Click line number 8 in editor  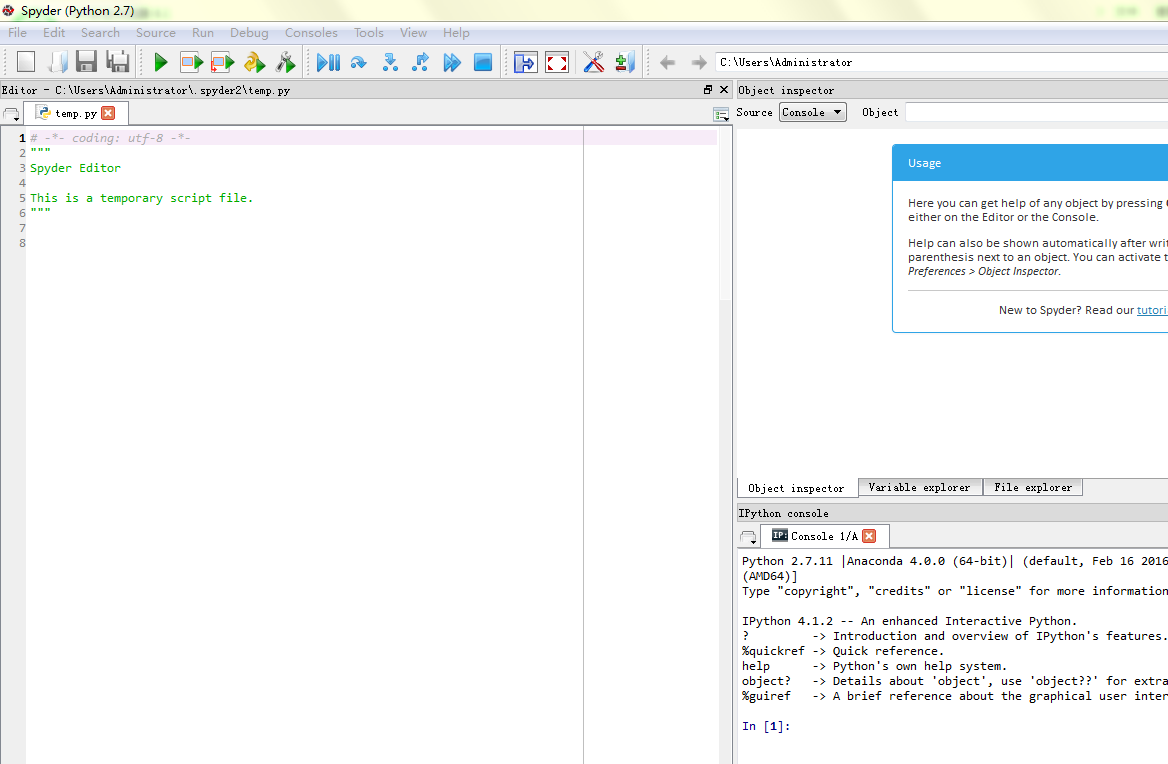22,243
